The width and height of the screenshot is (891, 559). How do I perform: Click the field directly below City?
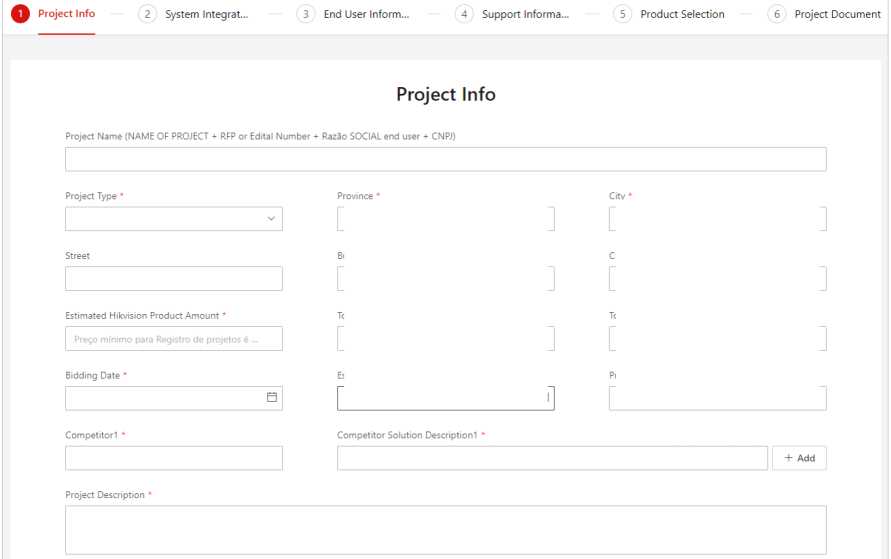click(x=717, y=279)
